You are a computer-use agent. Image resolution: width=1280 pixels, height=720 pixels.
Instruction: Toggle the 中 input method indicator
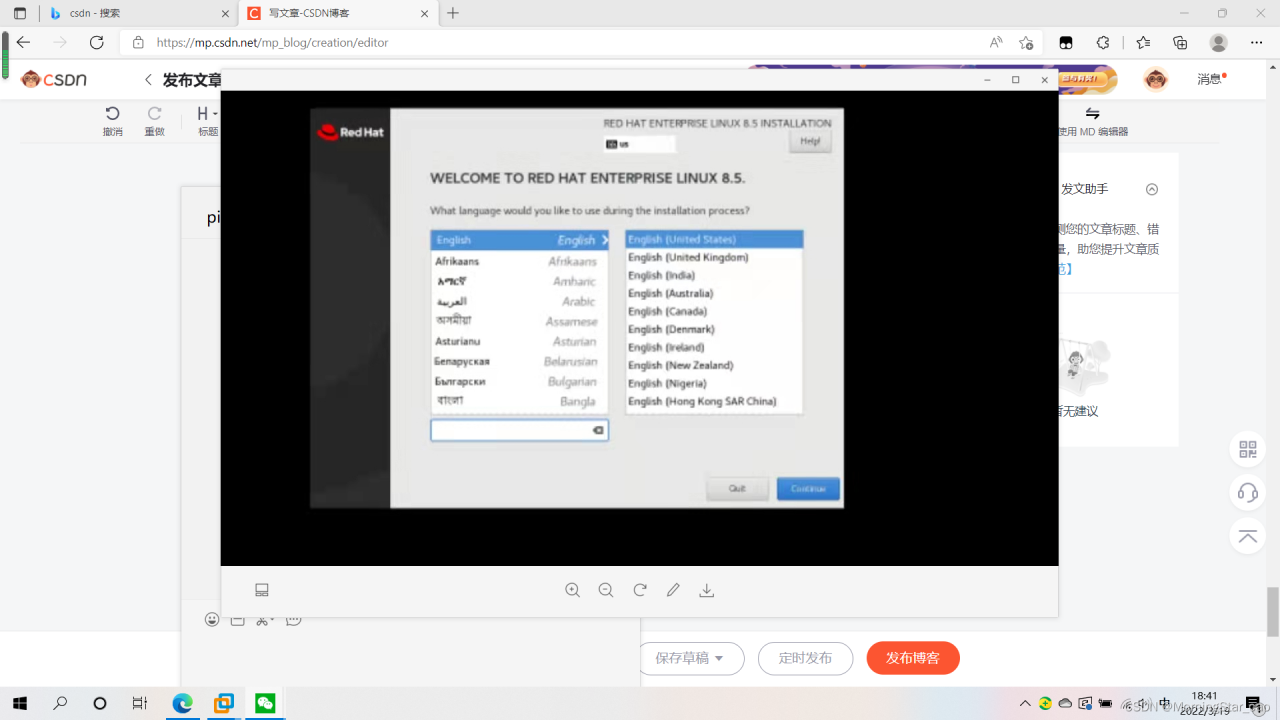point(1165,702)
